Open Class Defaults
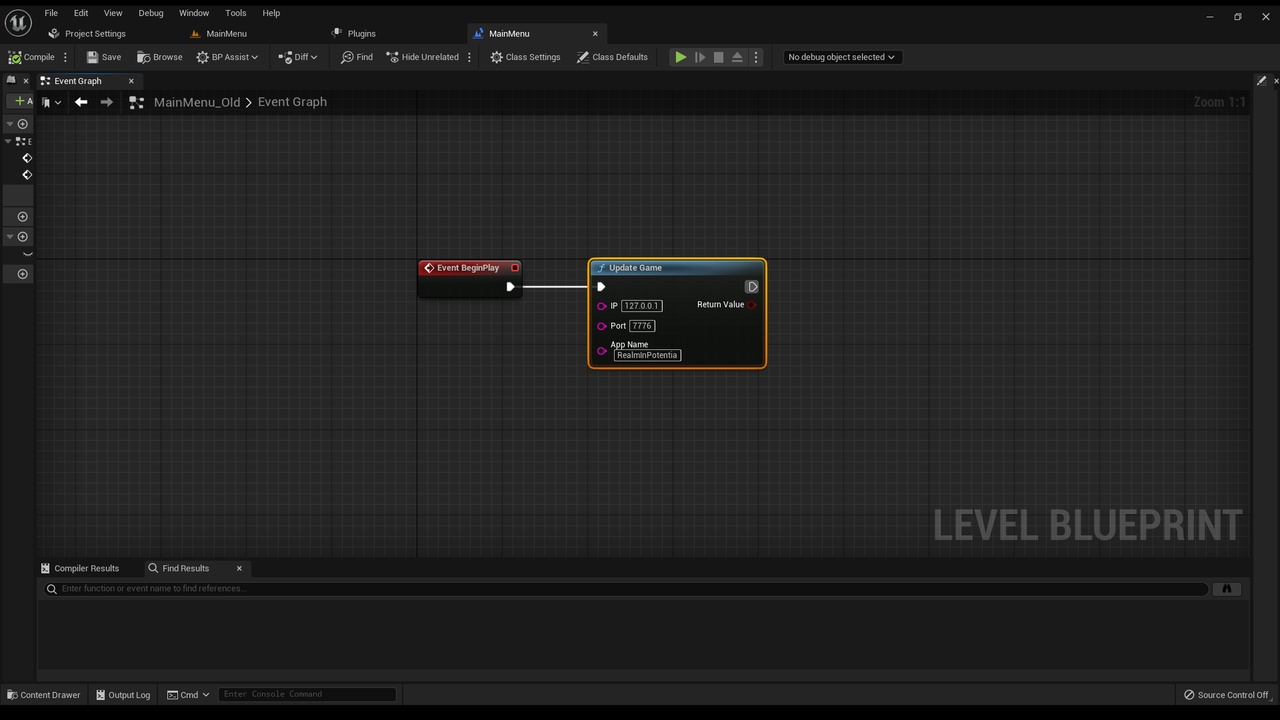Screen dimensions: 1280x720 click(612, 57)
